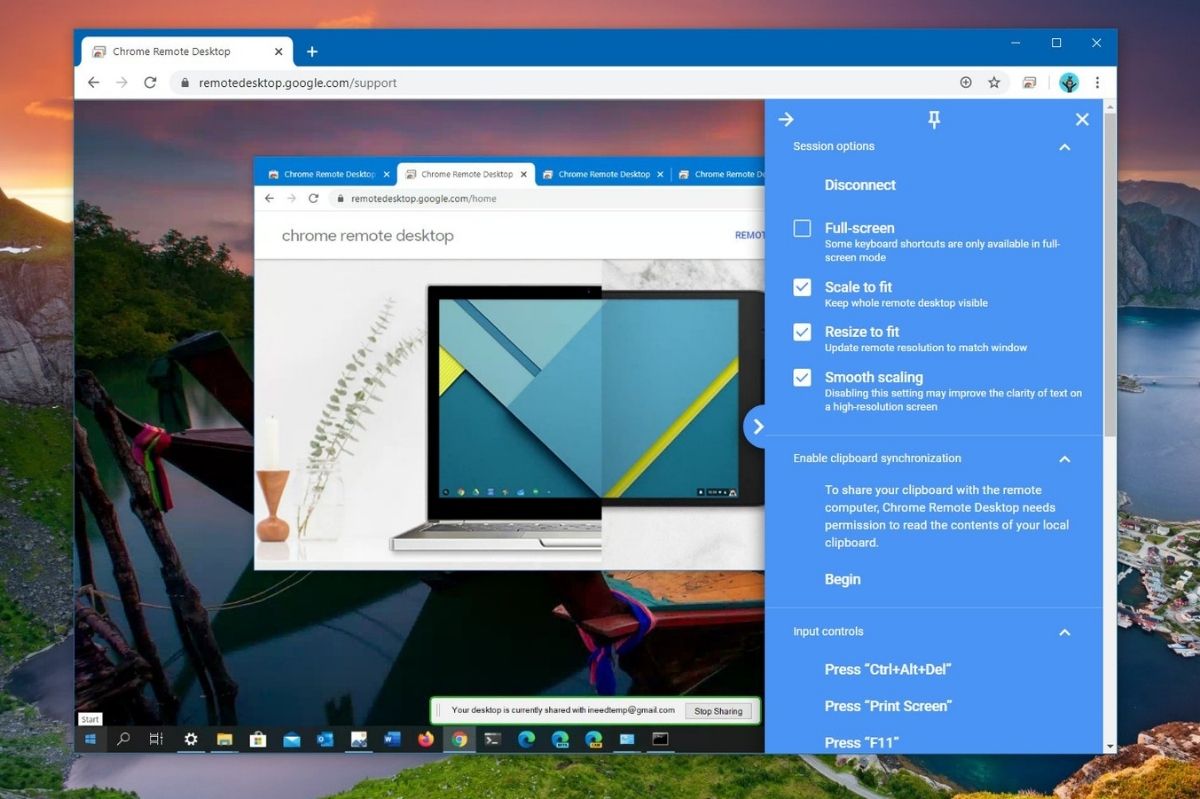Image resolution: width=1200 pixels, height=799 pixels.
Task: Launch Settings gear on remote taskbar
Action: point(190,740)
